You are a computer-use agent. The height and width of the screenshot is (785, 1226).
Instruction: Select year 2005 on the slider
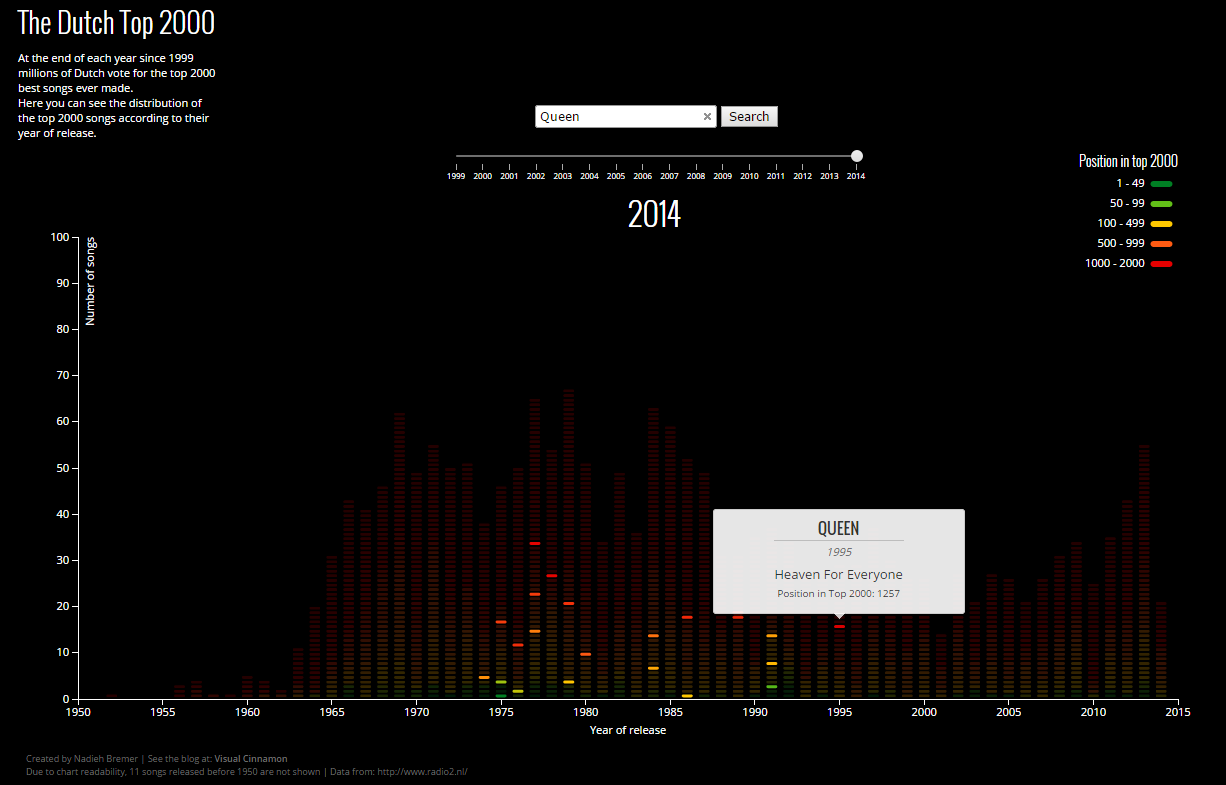(x=616, y=175)
